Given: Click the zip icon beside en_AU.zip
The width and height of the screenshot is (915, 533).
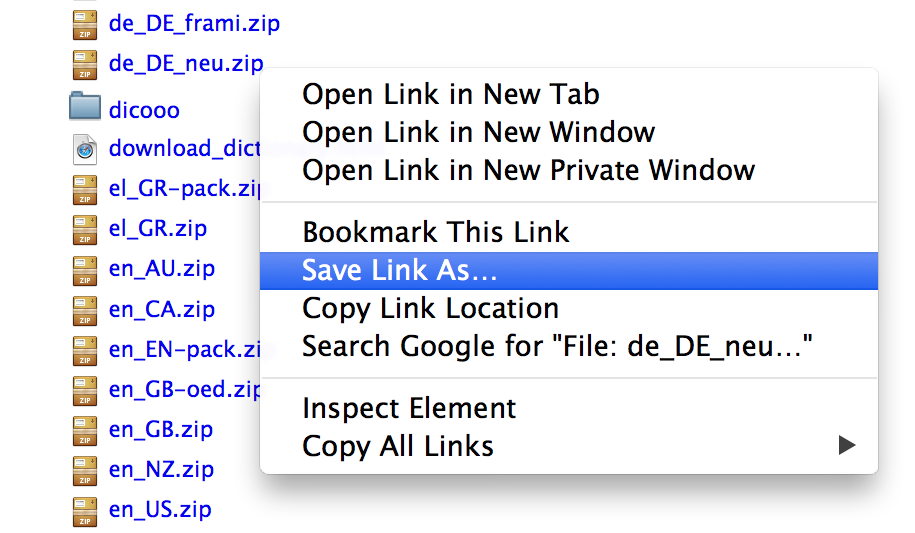Looking at the screenshot, I should tap(85, 269).
